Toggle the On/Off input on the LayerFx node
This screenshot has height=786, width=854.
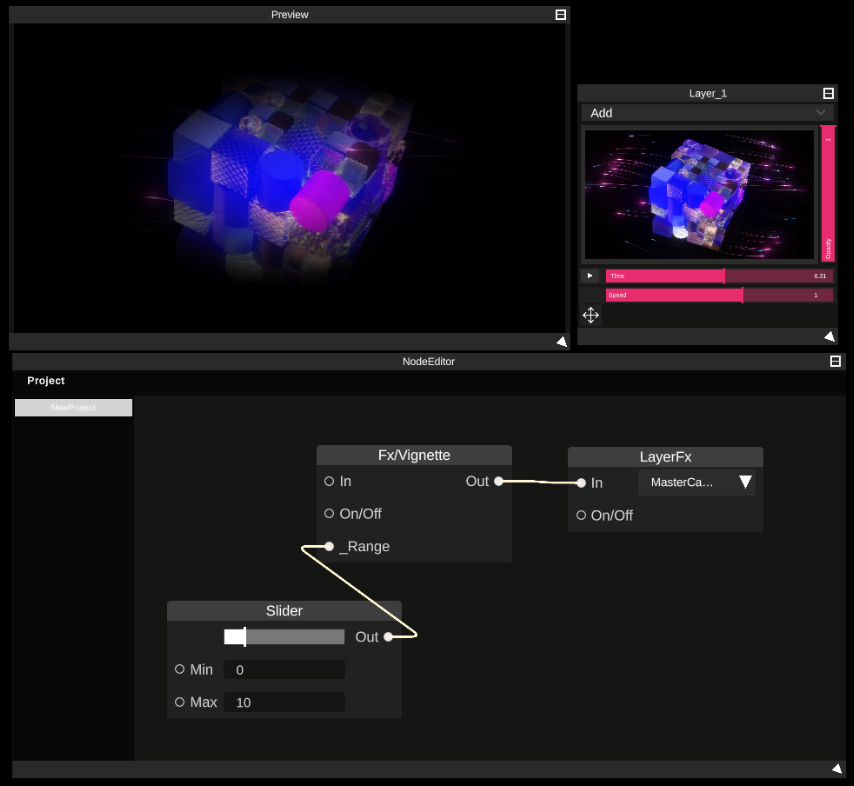581,515
